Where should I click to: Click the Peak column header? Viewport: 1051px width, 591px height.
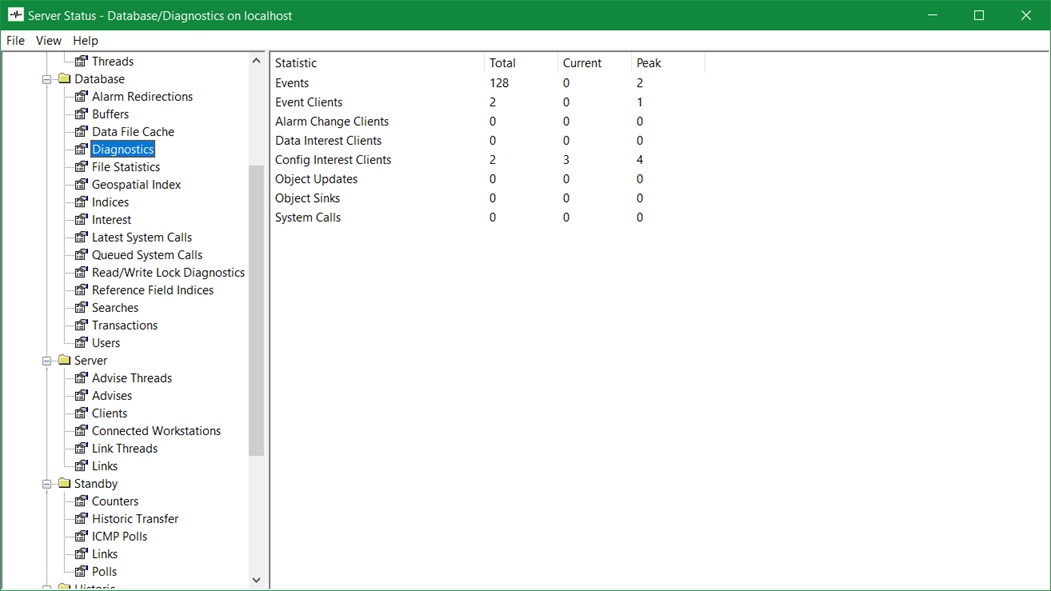tap(667, 63)
